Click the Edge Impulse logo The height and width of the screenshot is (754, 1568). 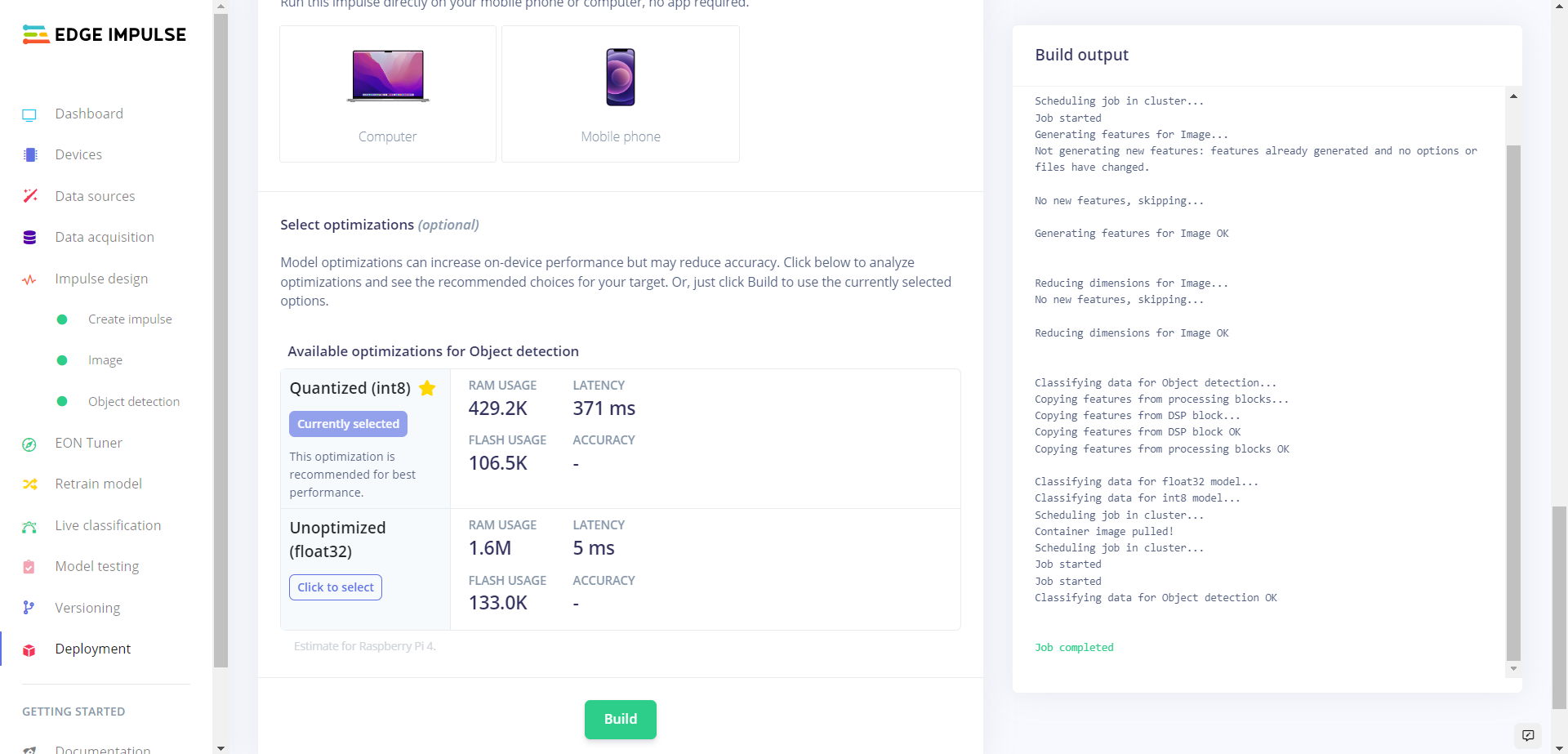pos(105,34)
